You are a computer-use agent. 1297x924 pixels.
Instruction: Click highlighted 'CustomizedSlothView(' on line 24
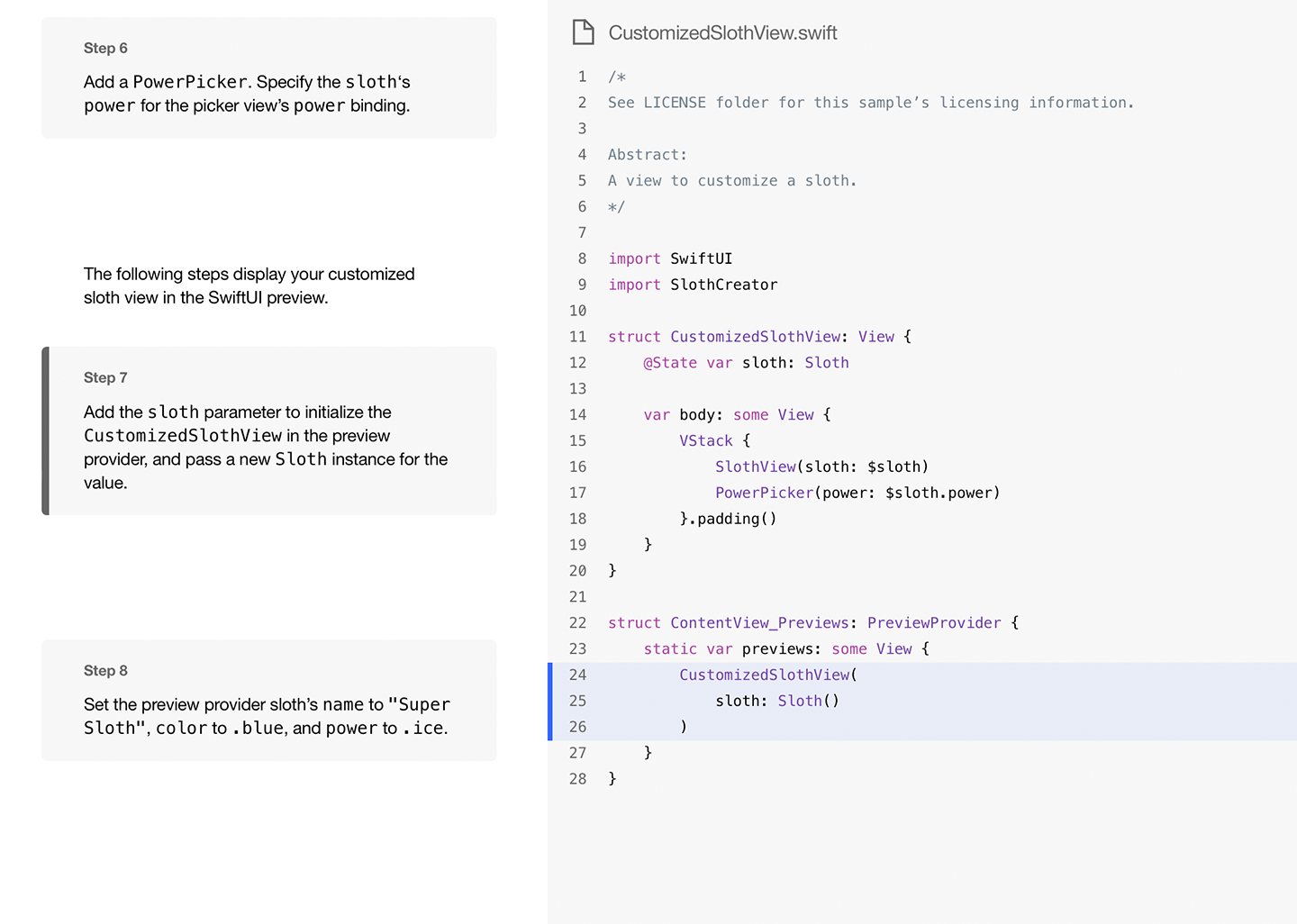768,675
